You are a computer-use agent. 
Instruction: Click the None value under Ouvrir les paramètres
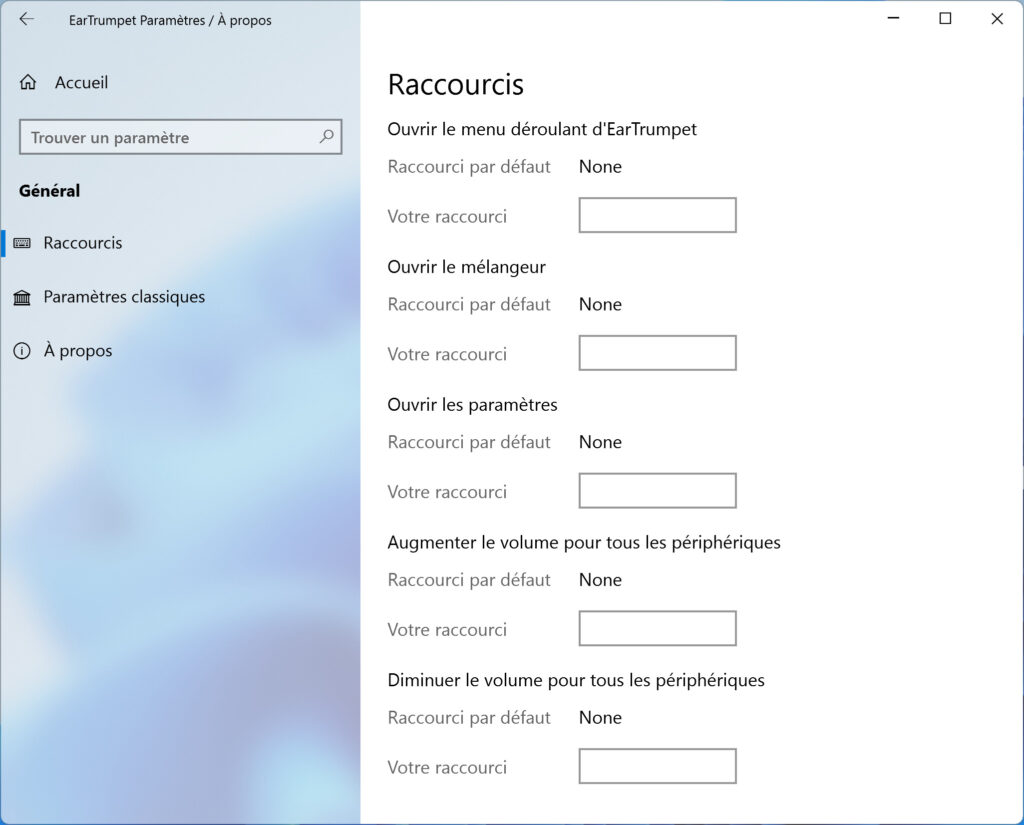600,442
